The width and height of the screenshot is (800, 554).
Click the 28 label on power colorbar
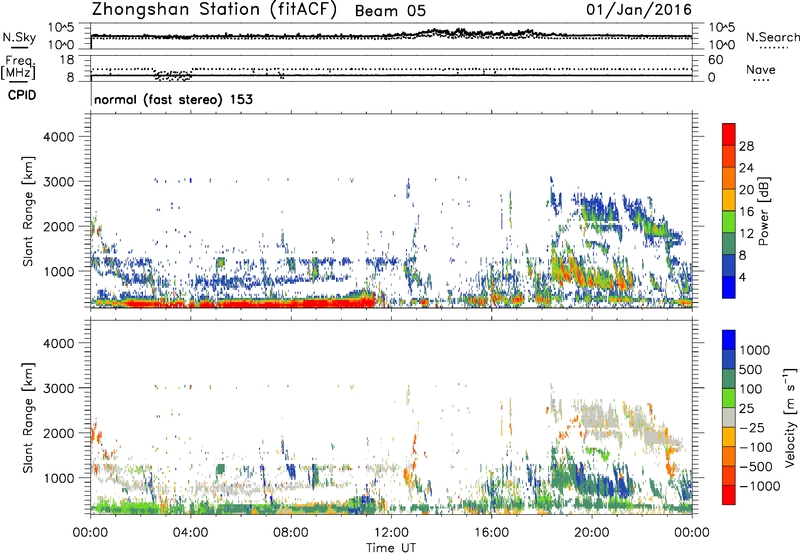(746, 146)
